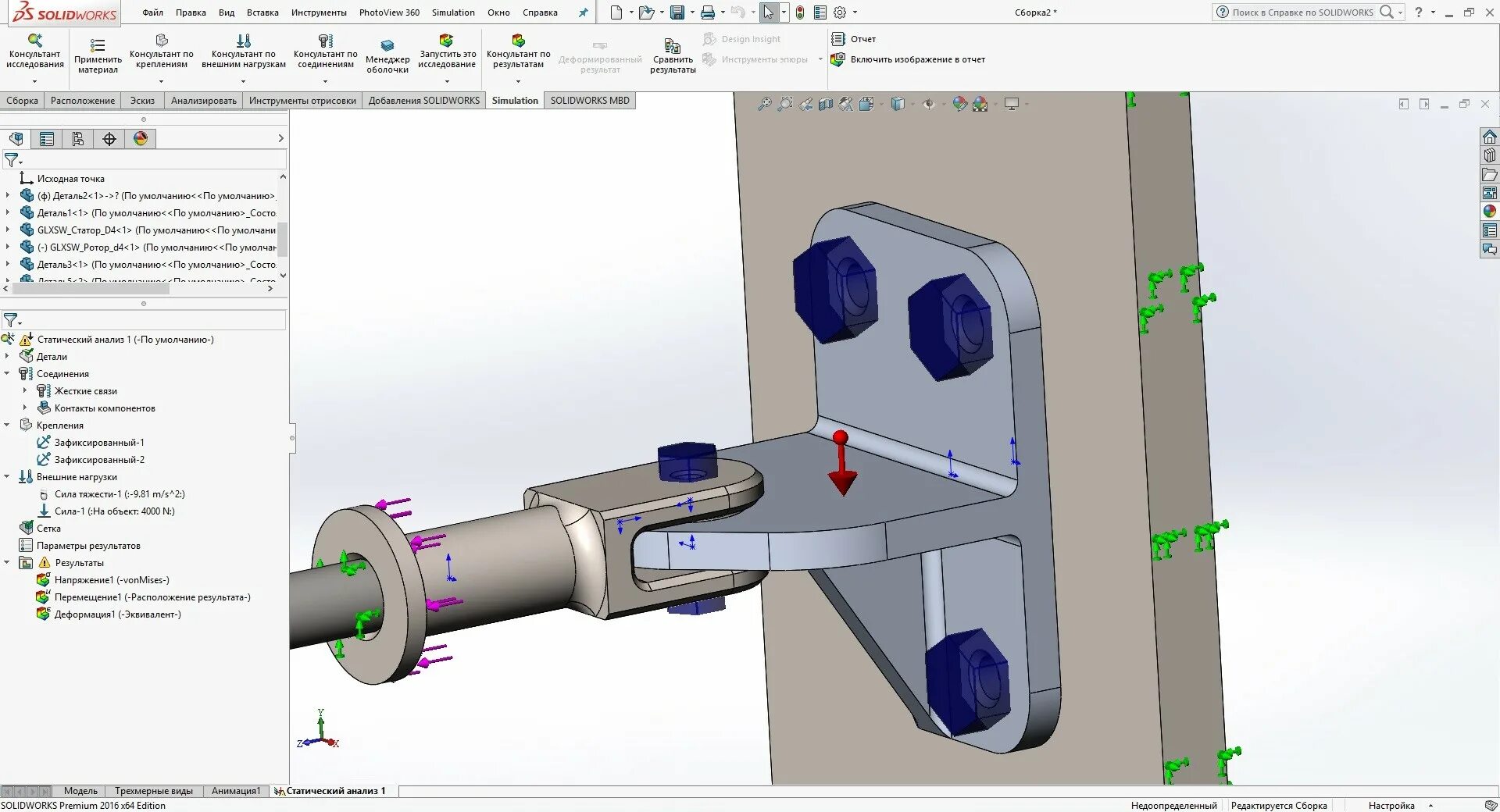Click Zoom to Fit in the view toolbar

point(765,104)
